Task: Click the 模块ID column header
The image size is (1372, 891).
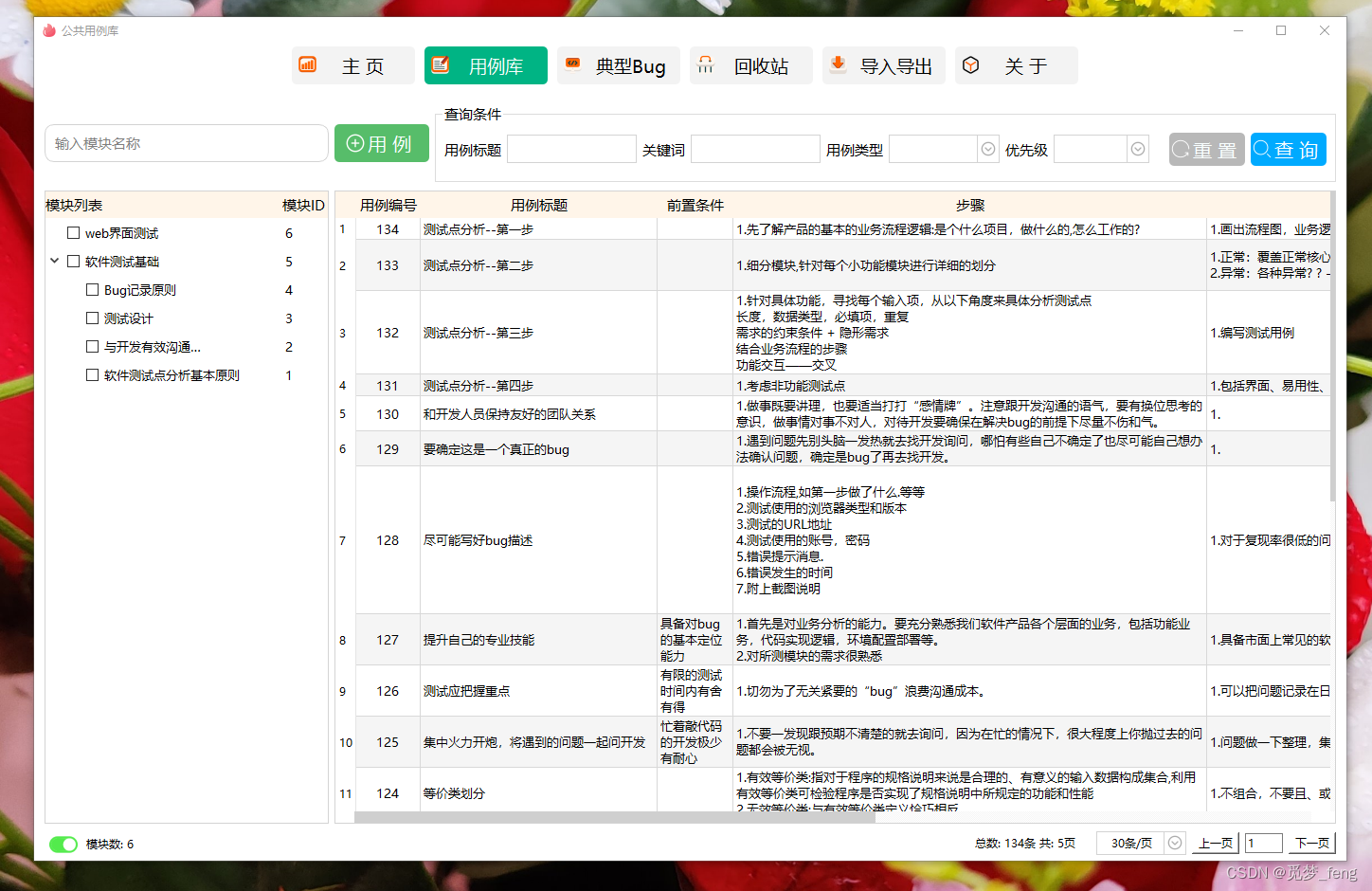Action: tap(303, 205)
